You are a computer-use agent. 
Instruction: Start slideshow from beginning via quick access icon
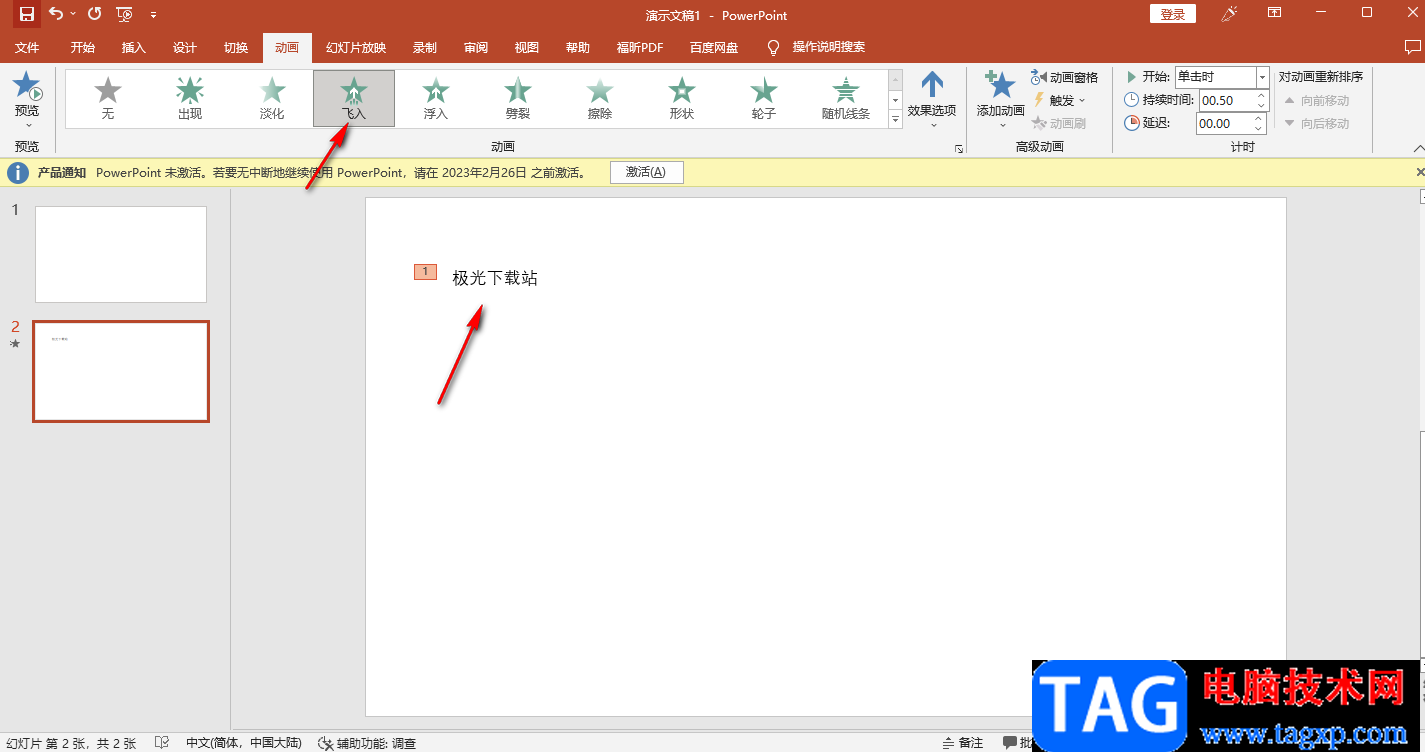click(124, 14)
